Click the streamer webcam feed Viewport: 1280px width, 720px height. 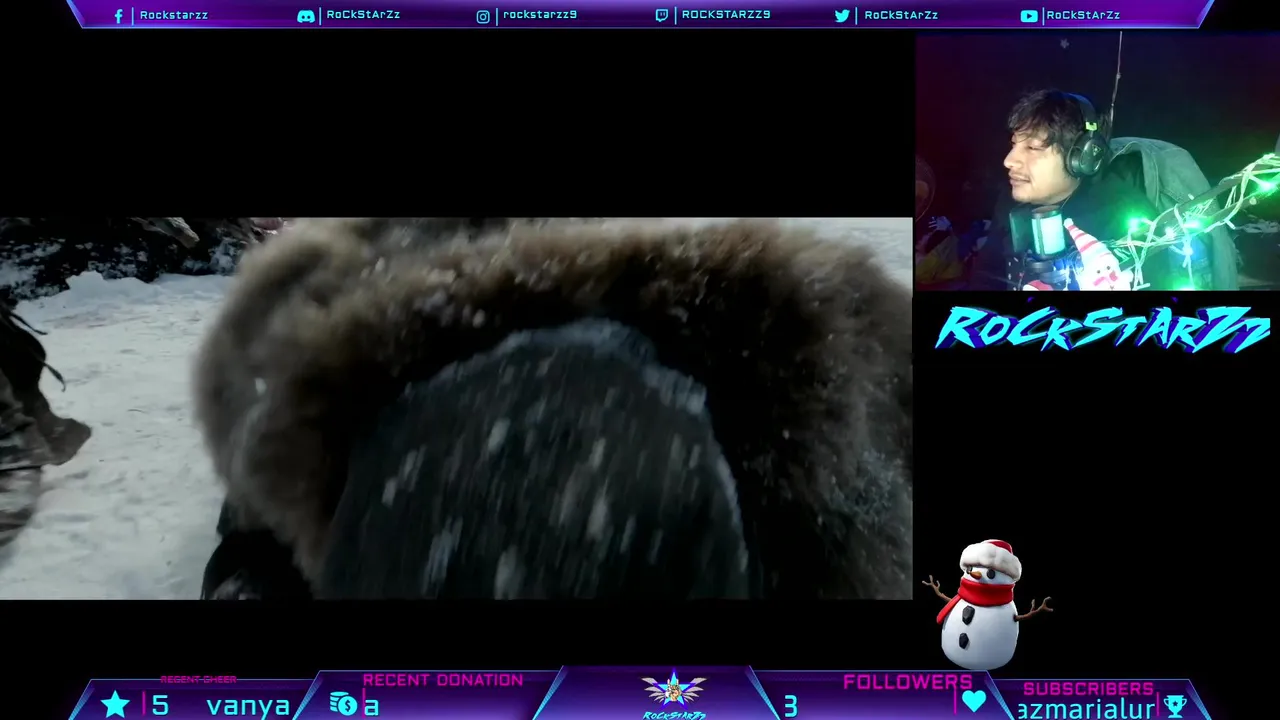coord(1097,162)
